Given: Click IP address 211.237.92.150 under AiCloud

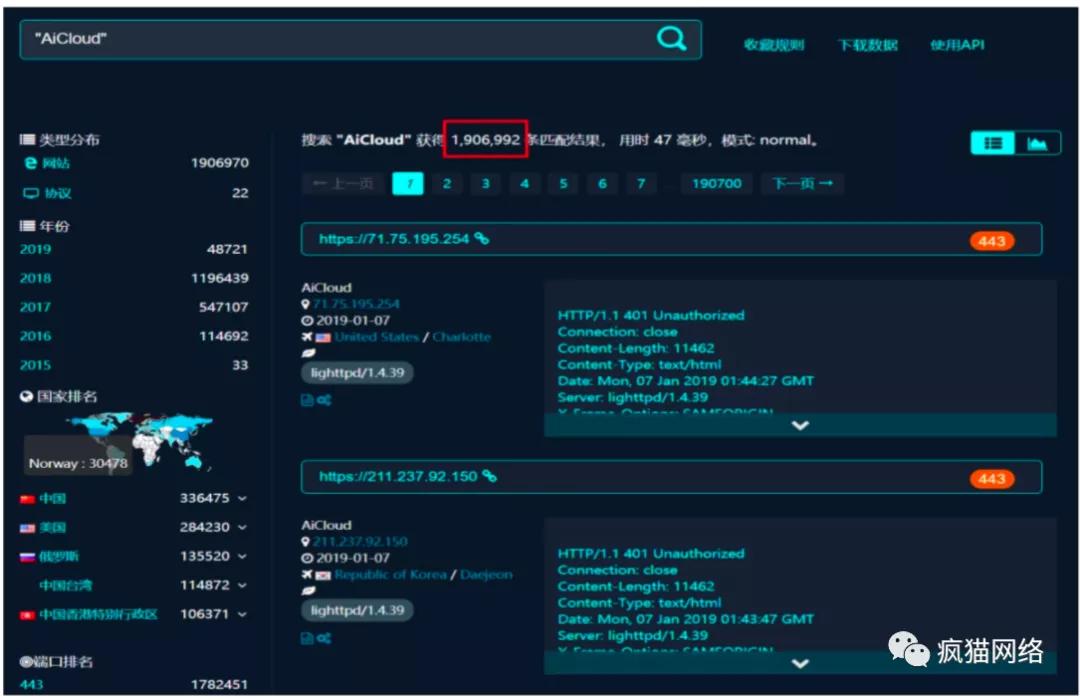Looking at the screenshot, I should [360, 542].
